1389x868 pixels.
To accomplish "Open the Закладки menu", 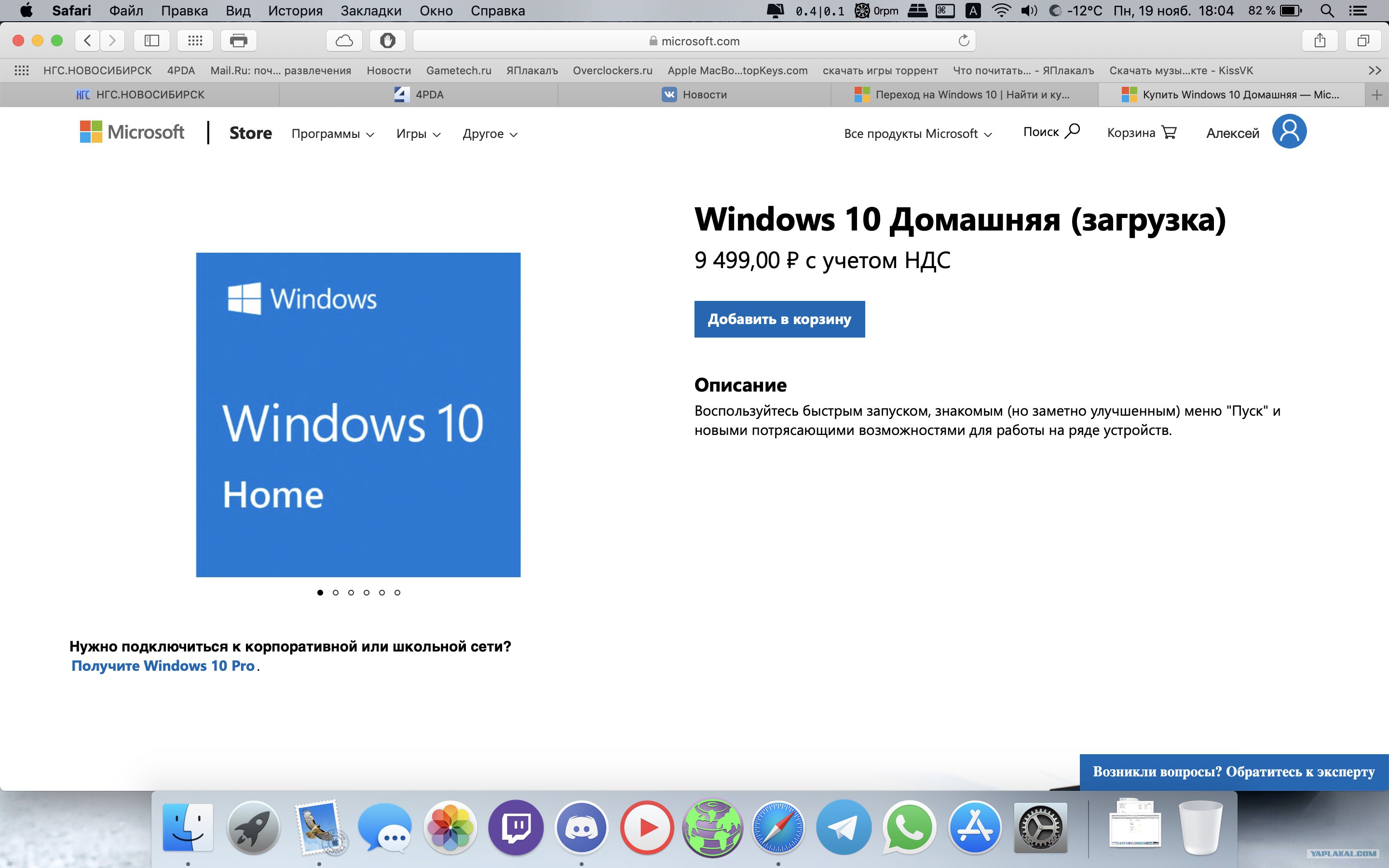I will click(x=371, y=10).
